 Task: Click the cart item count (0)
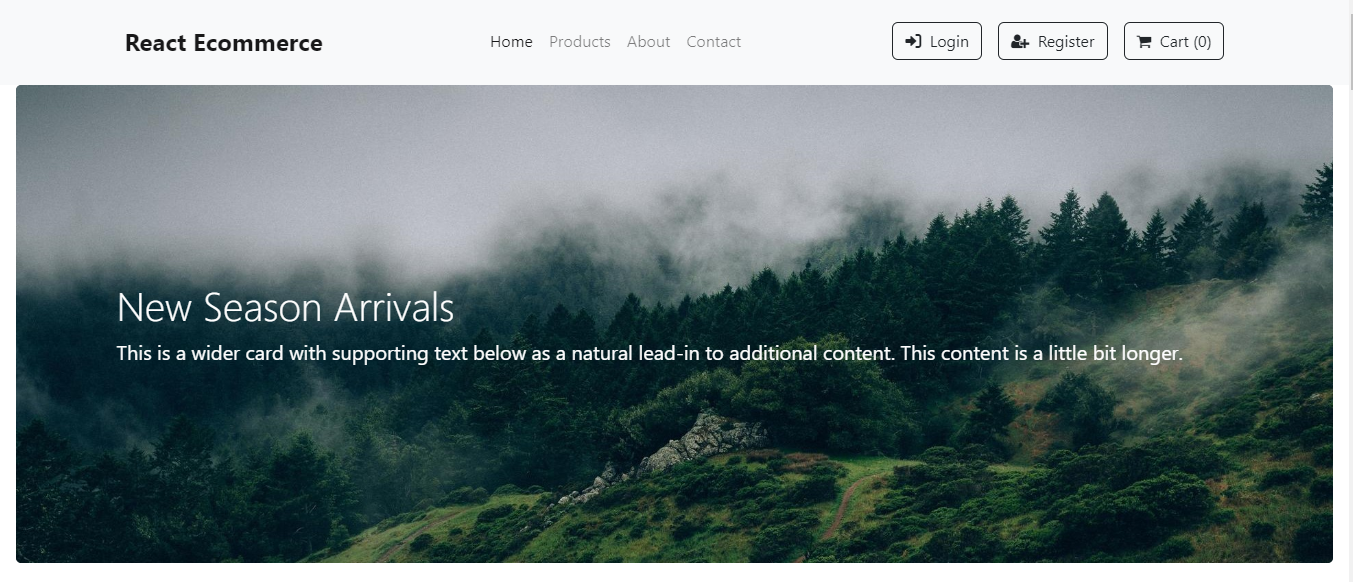point(1202,42)
